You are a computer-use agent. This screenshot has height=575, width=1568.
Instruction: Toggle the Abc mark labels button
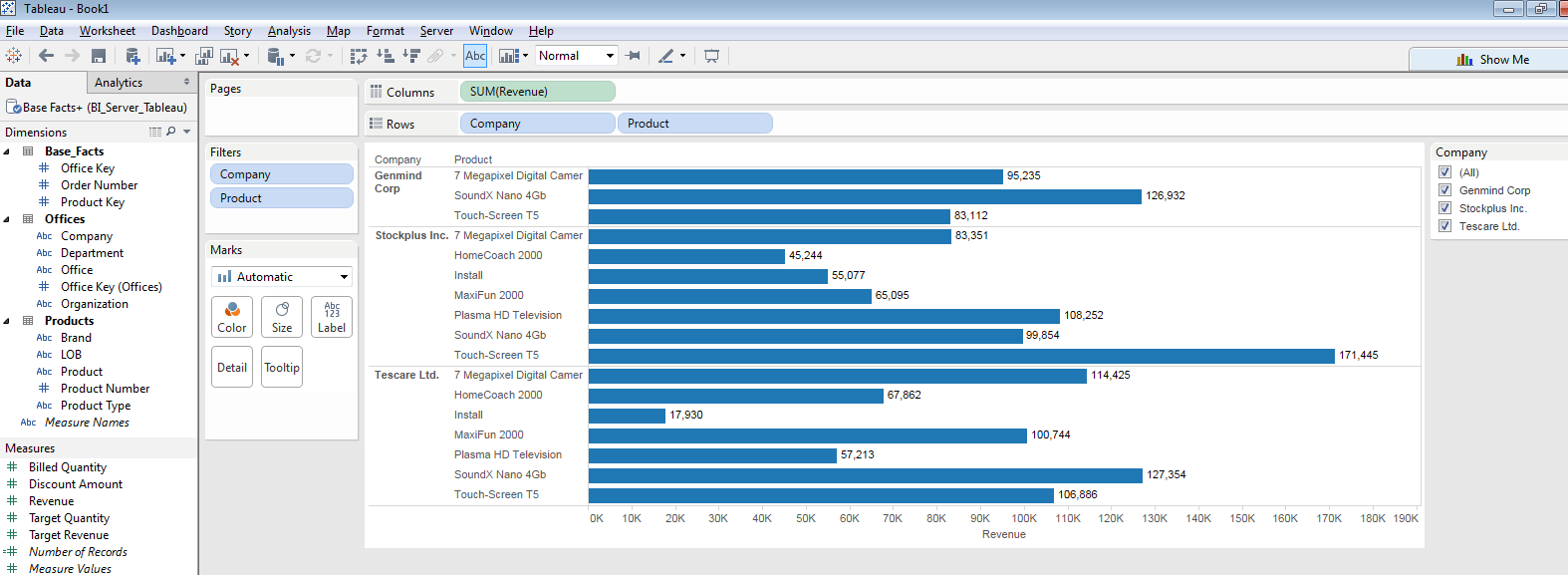(x=475, y=56)
